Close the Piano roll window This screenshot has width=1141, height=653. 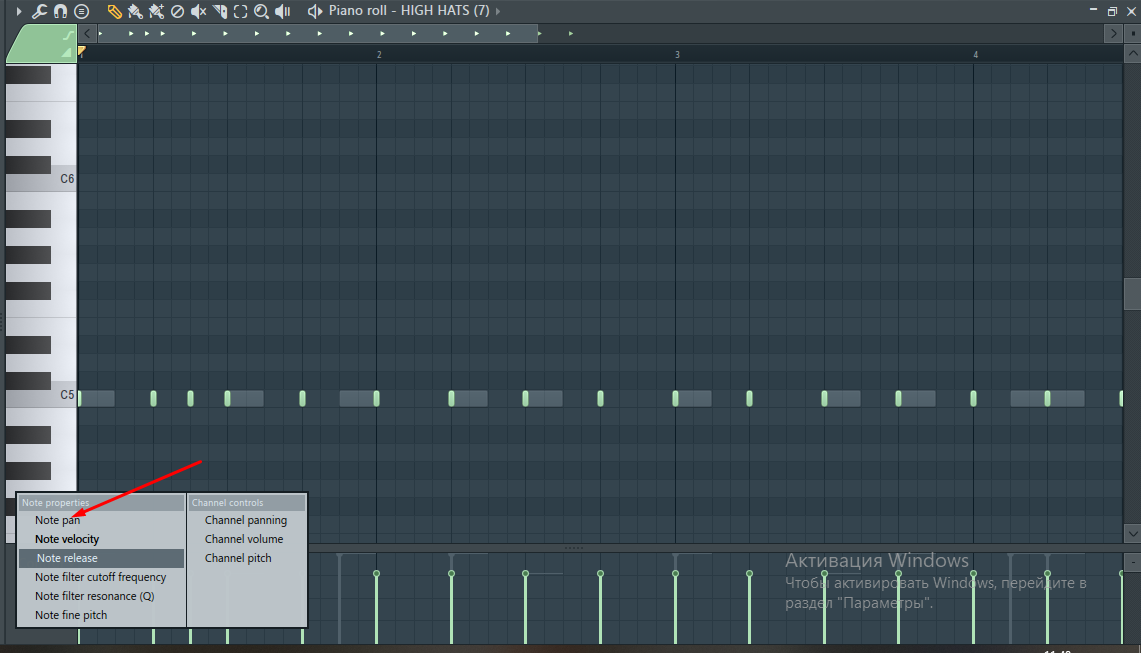(x=1131, y=10)
